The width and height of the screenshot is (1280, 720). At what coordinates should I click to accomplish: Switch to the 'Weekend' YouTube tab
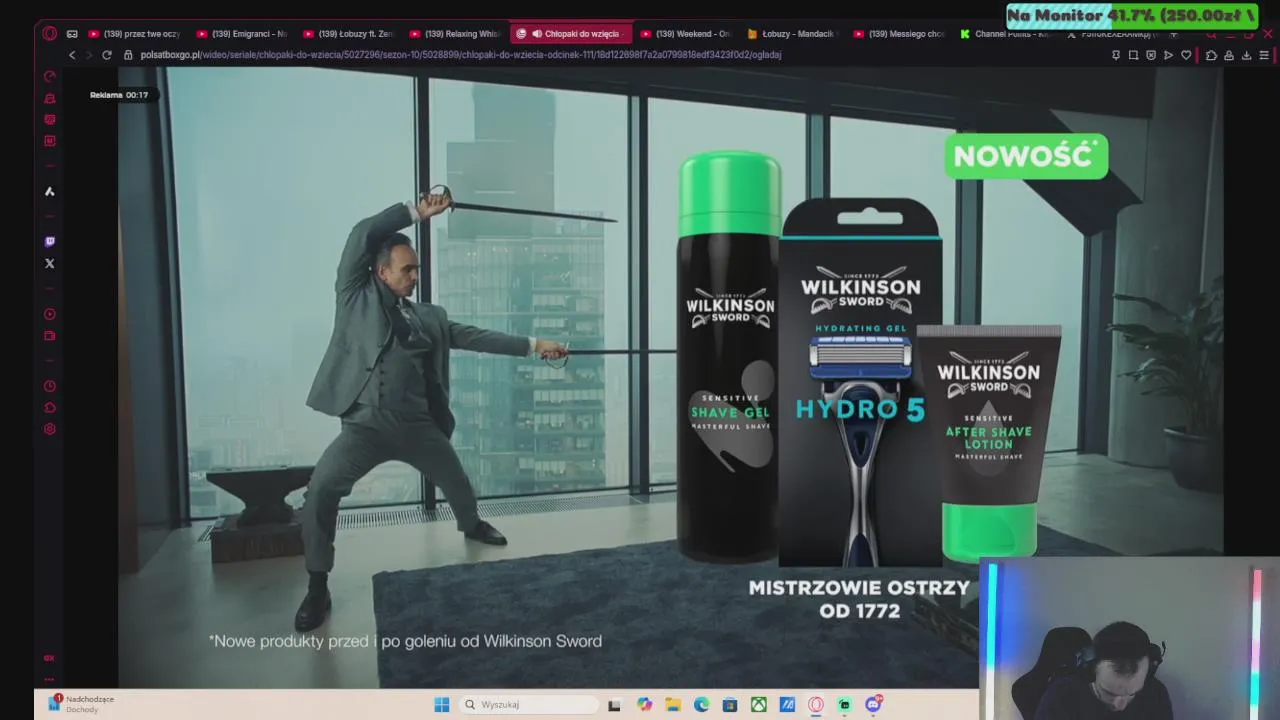[685, 34]
